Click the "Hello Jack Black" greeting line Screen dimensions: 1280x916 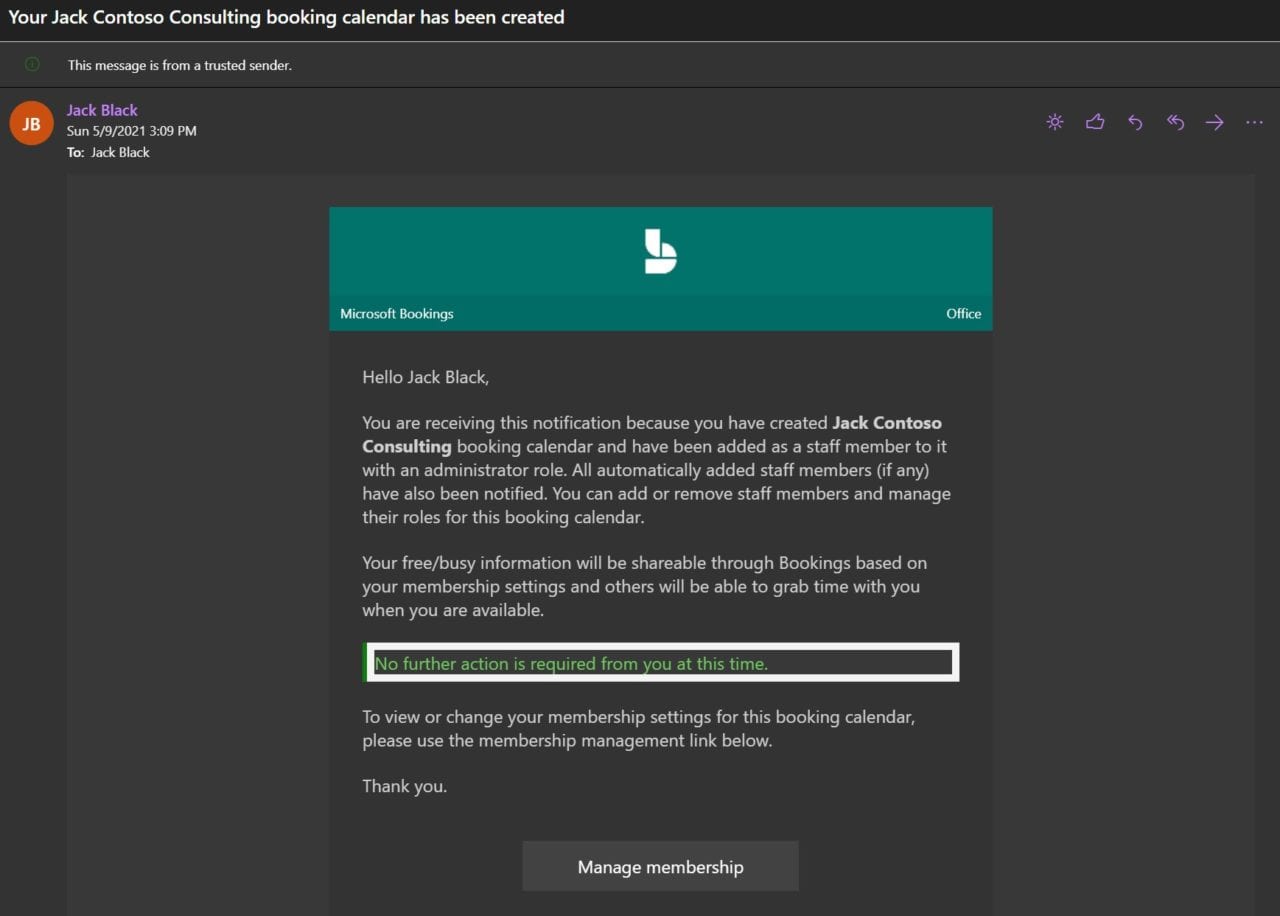coord(425,377)
